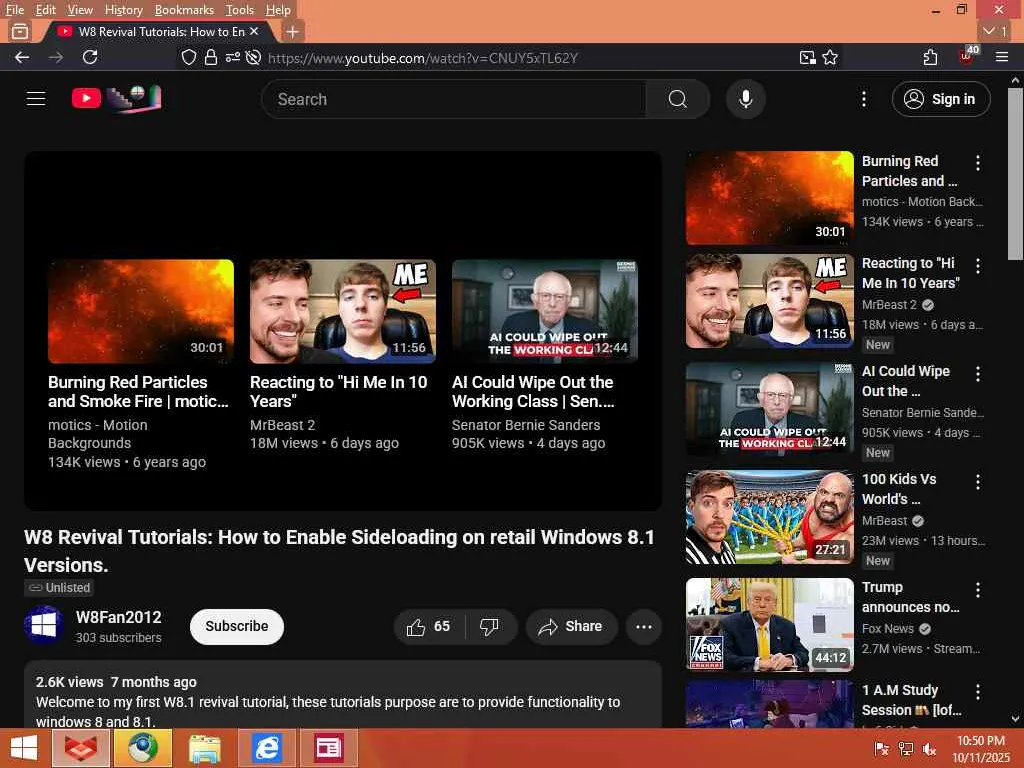The image size is (1024, 768).
Task: Open options menu for Reacting to Hi Me sidebar video
Action: pos(978,266)
